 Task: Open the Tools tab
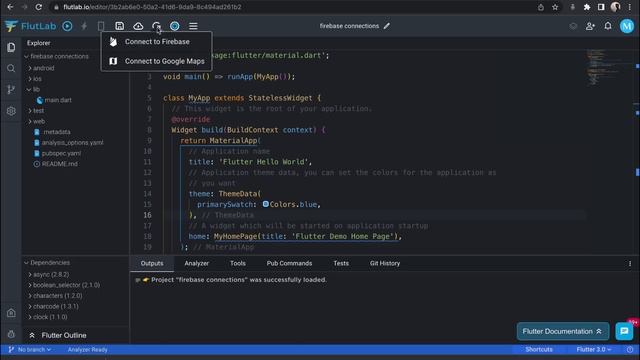tap(238, 264)
